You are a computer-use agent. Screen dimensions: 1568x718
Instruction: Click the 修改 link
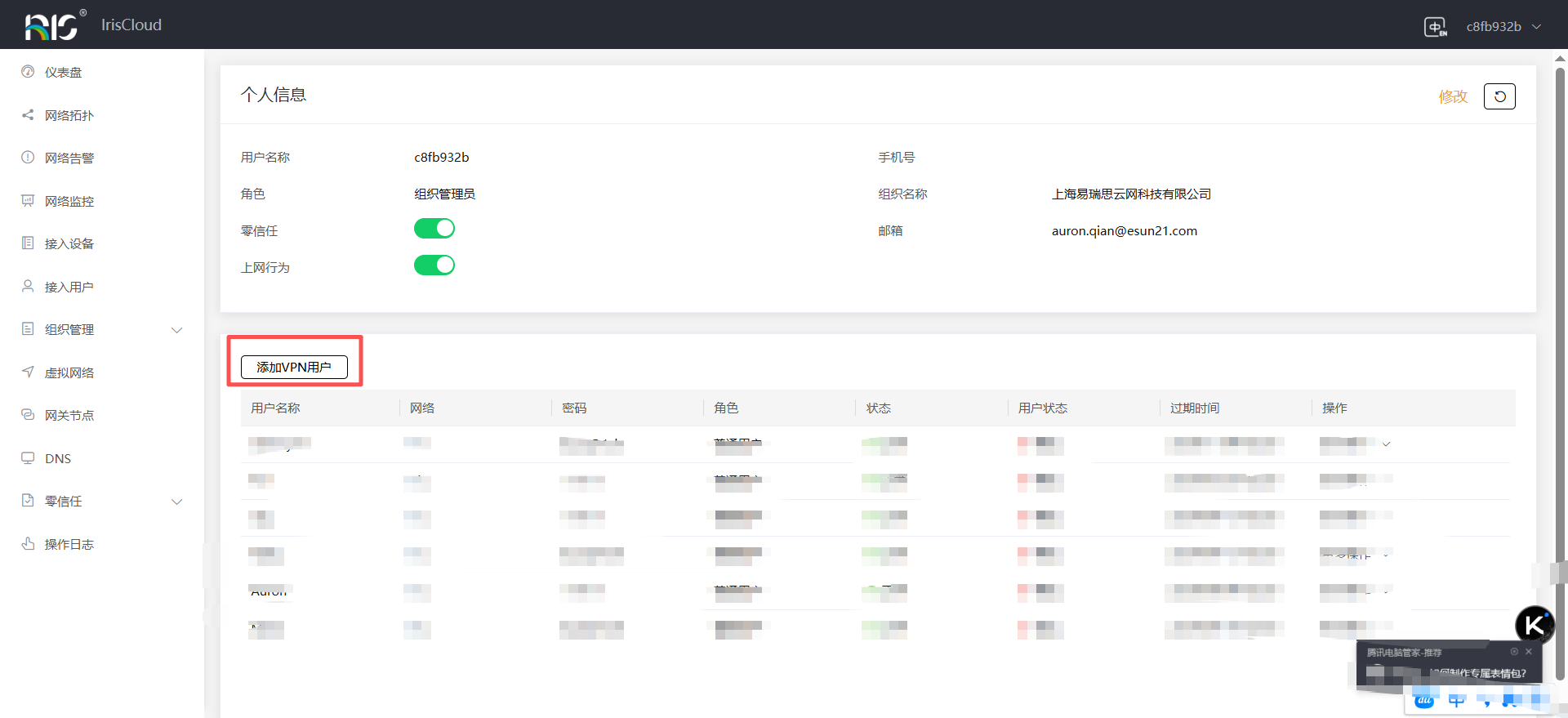pos(1453,97)
